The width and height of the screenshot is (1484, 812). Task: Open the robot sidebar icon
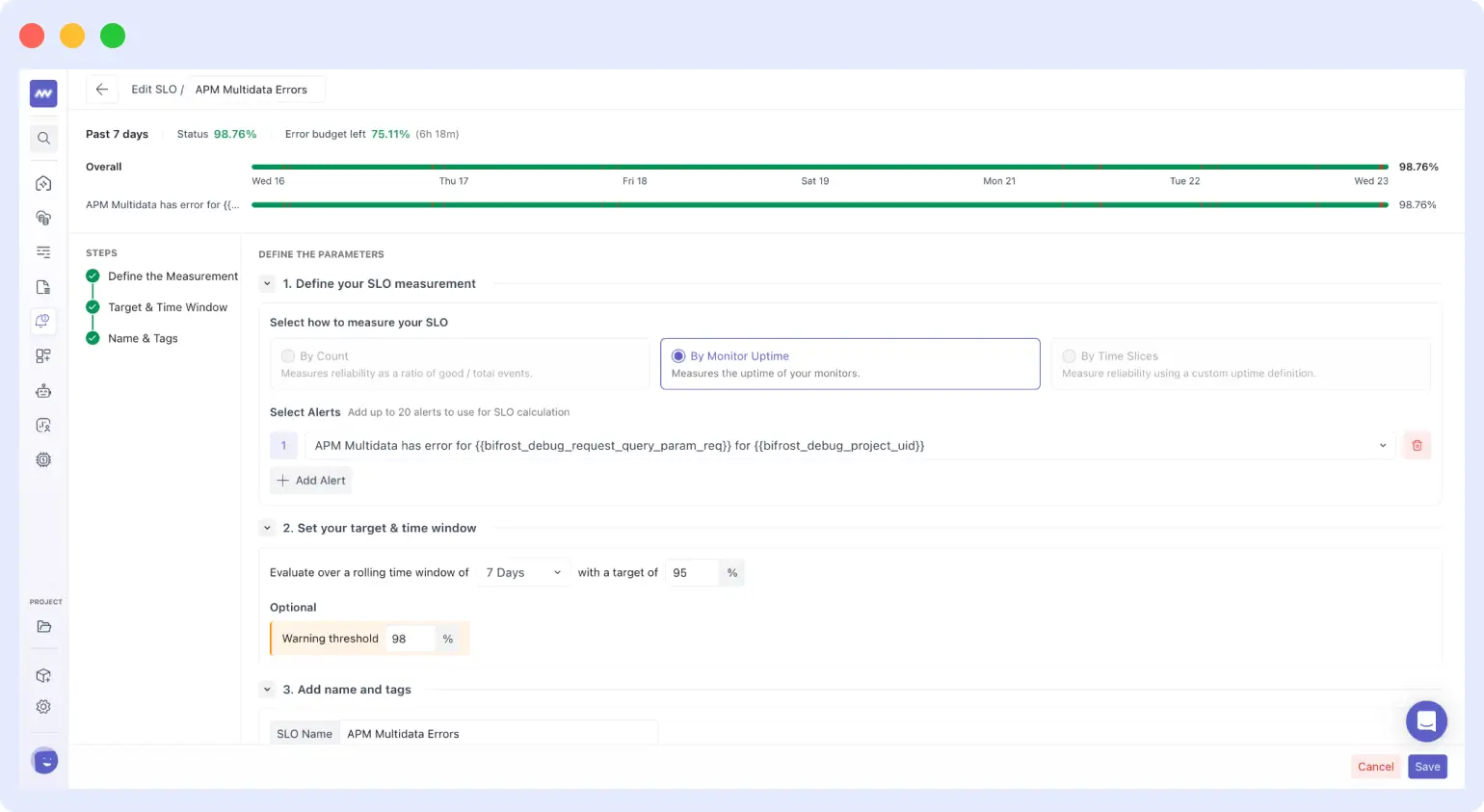click(43, 391)
